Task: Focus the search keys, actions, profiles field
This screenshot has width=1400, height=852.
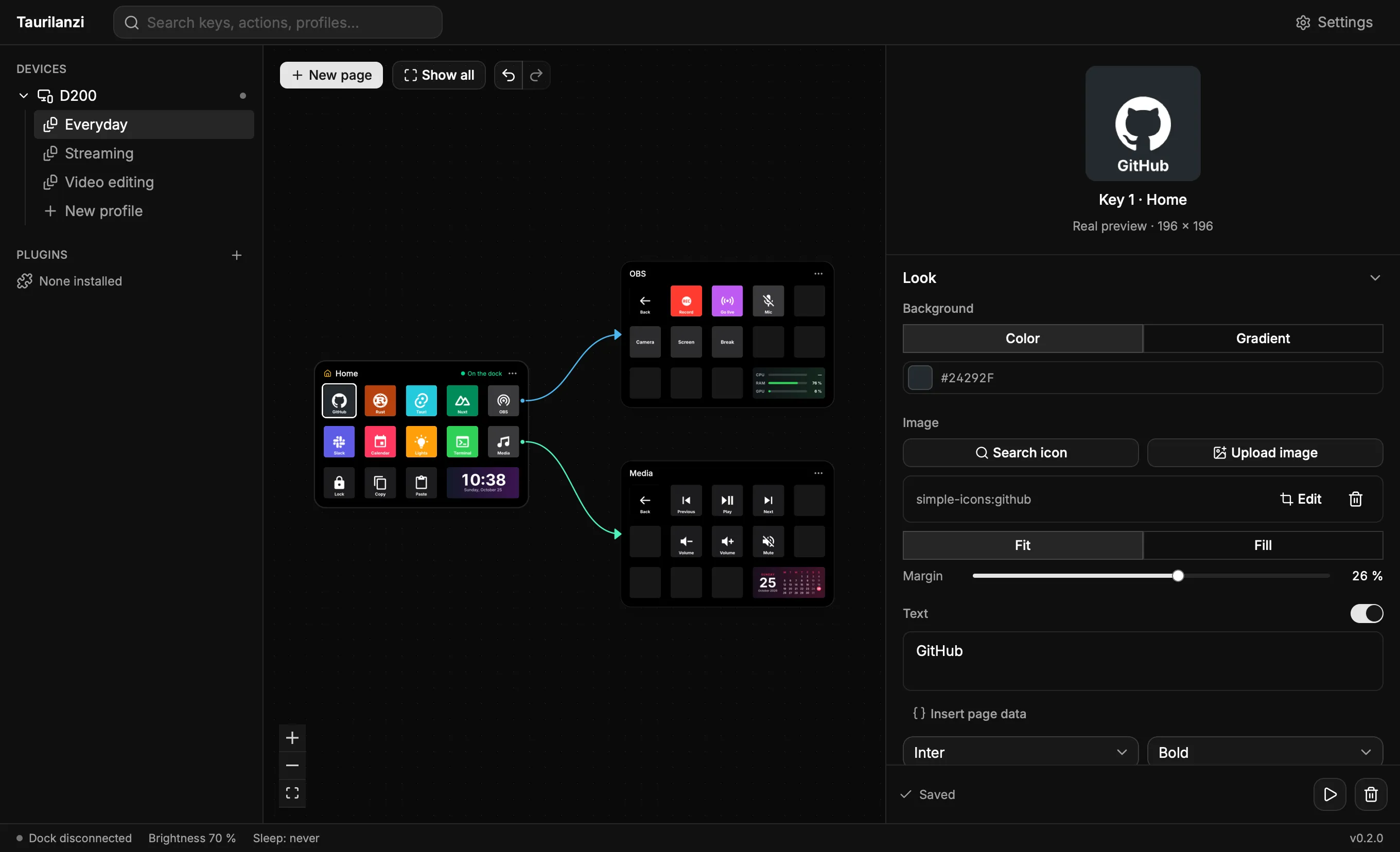Action: click(x=277, y=22)
